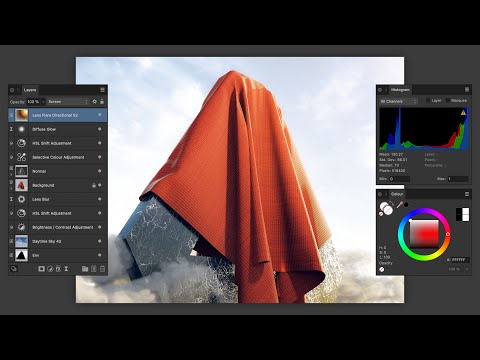480x360 pixels.
Task: Select the Colour tab
Action: 397,194
